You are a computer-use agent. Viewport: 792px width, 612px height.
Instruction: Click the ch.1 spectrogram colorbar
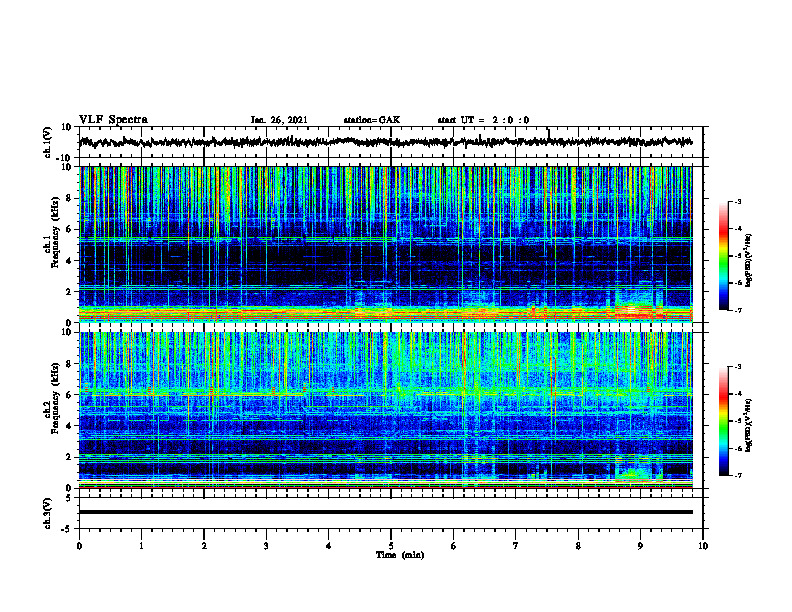[723, 255]
